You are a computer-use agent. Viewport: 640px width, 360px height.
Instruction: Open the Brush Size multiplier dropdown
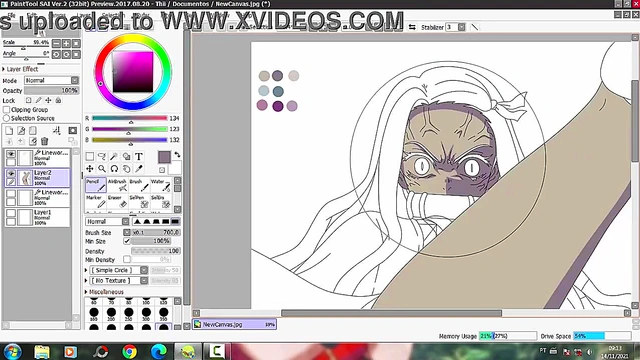[127, 232]
